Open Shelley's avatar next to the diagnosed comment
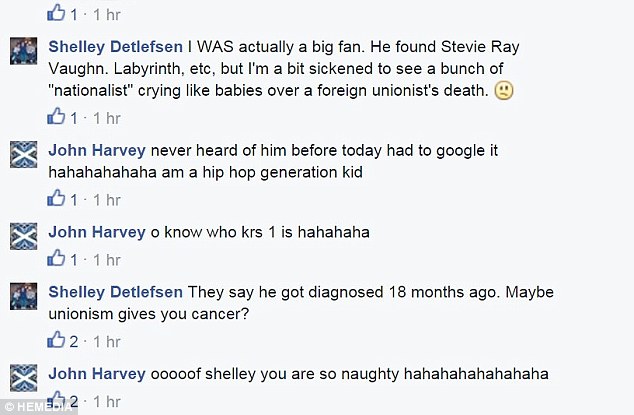Viewport: 634px width, 415px height. tap(23, 296)
